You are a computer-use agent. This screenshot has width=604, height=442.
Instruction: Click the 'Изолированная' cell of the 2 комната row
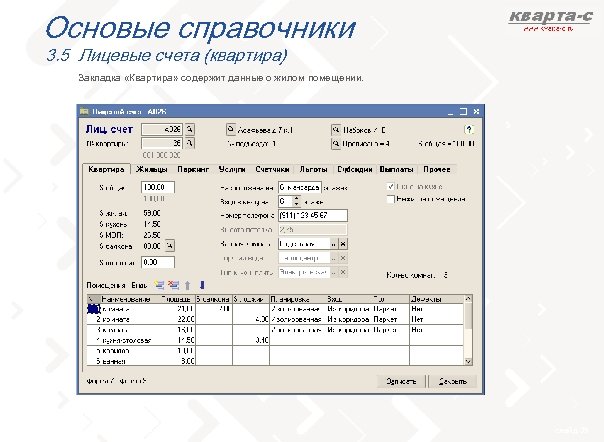(296, 319)
